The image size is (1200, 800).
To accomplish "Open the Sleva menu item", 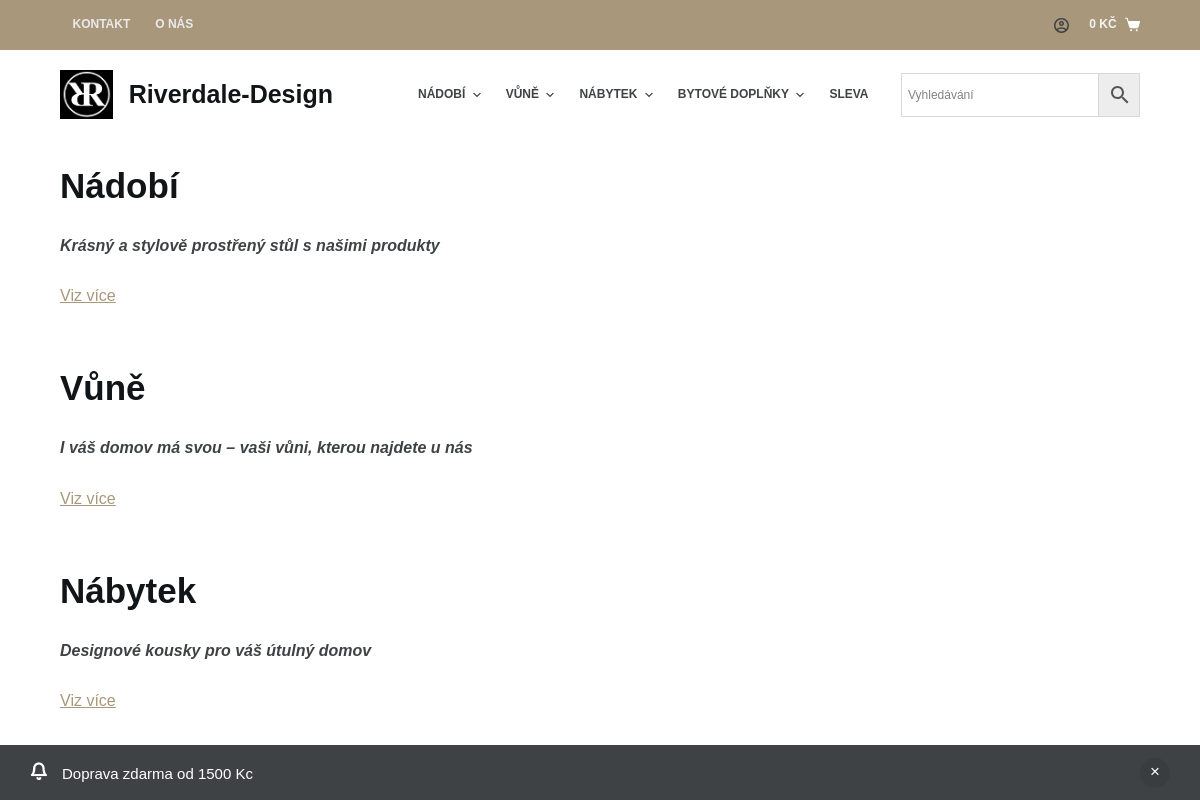I will click(x=848, y=94).
